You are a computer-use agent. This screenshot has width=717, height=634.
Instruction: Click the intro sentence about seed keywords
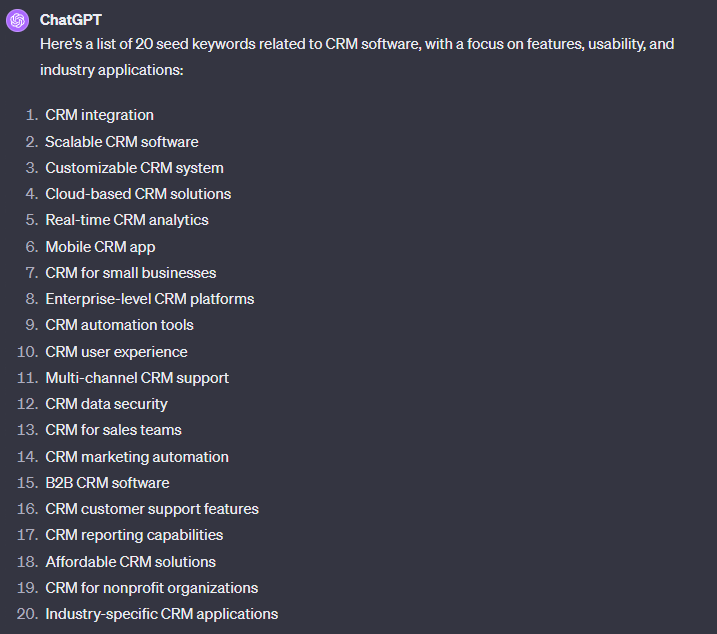357,57
